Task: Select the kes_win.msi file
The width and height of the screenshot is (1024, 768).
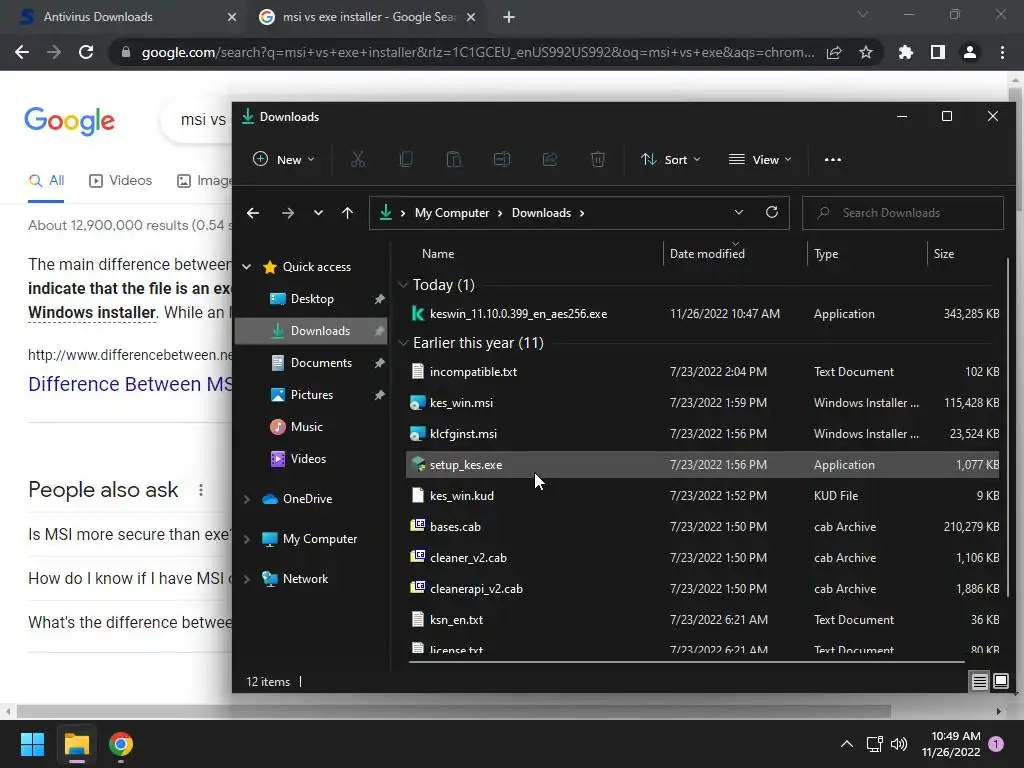Action: pos(702,403)
